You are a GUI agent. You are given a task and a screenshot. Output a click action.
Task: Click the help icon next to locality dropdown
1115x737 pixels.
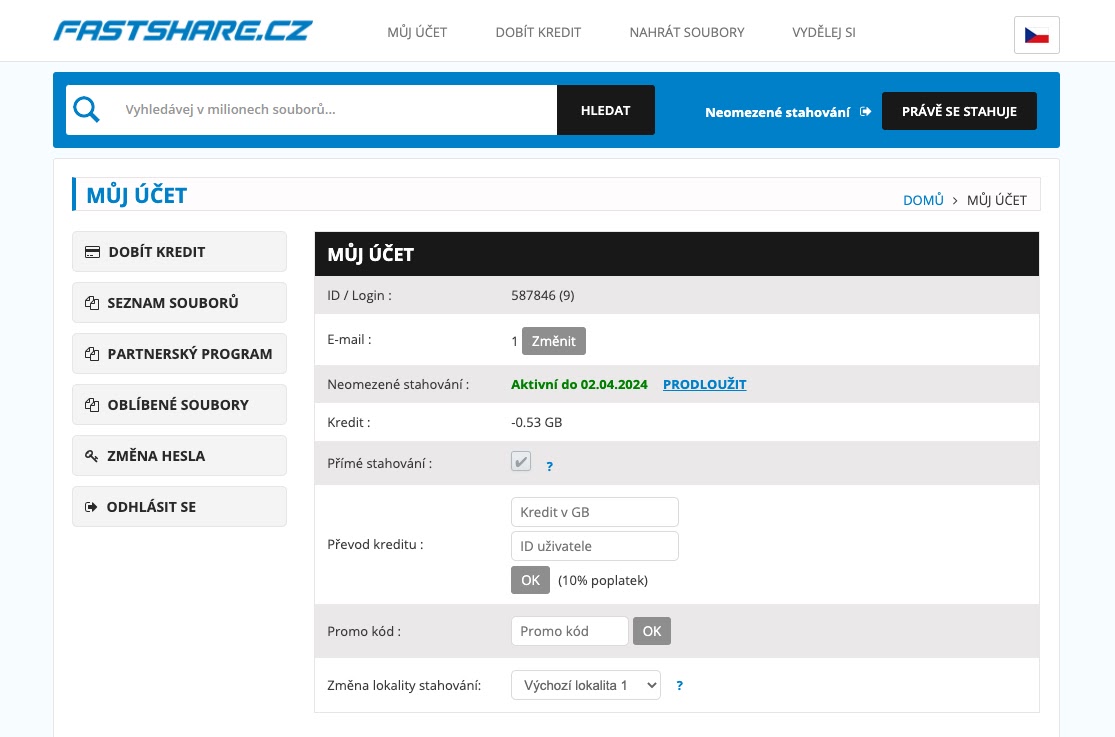coord(680,686)
